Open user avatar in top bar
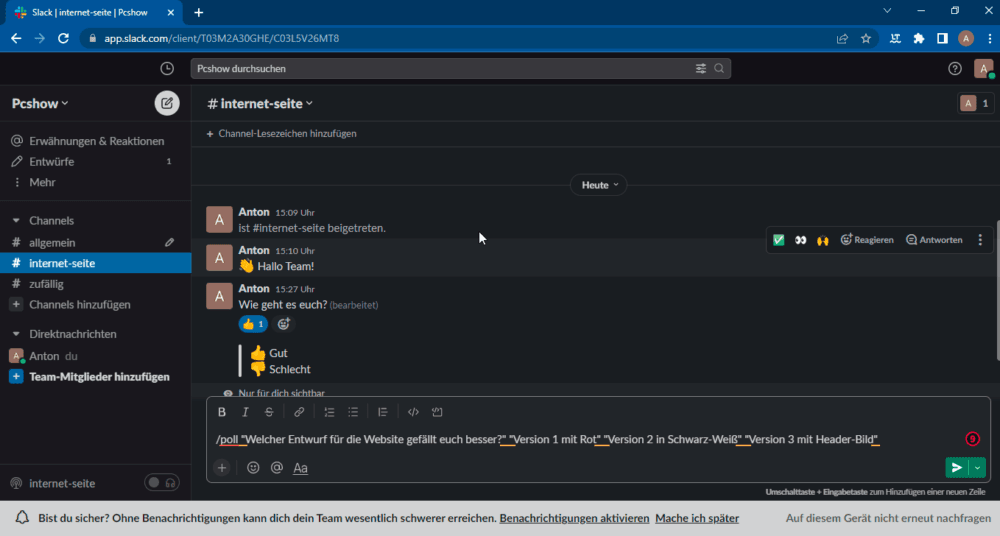This screenshot has width=1000, height=536. (983, 68)
